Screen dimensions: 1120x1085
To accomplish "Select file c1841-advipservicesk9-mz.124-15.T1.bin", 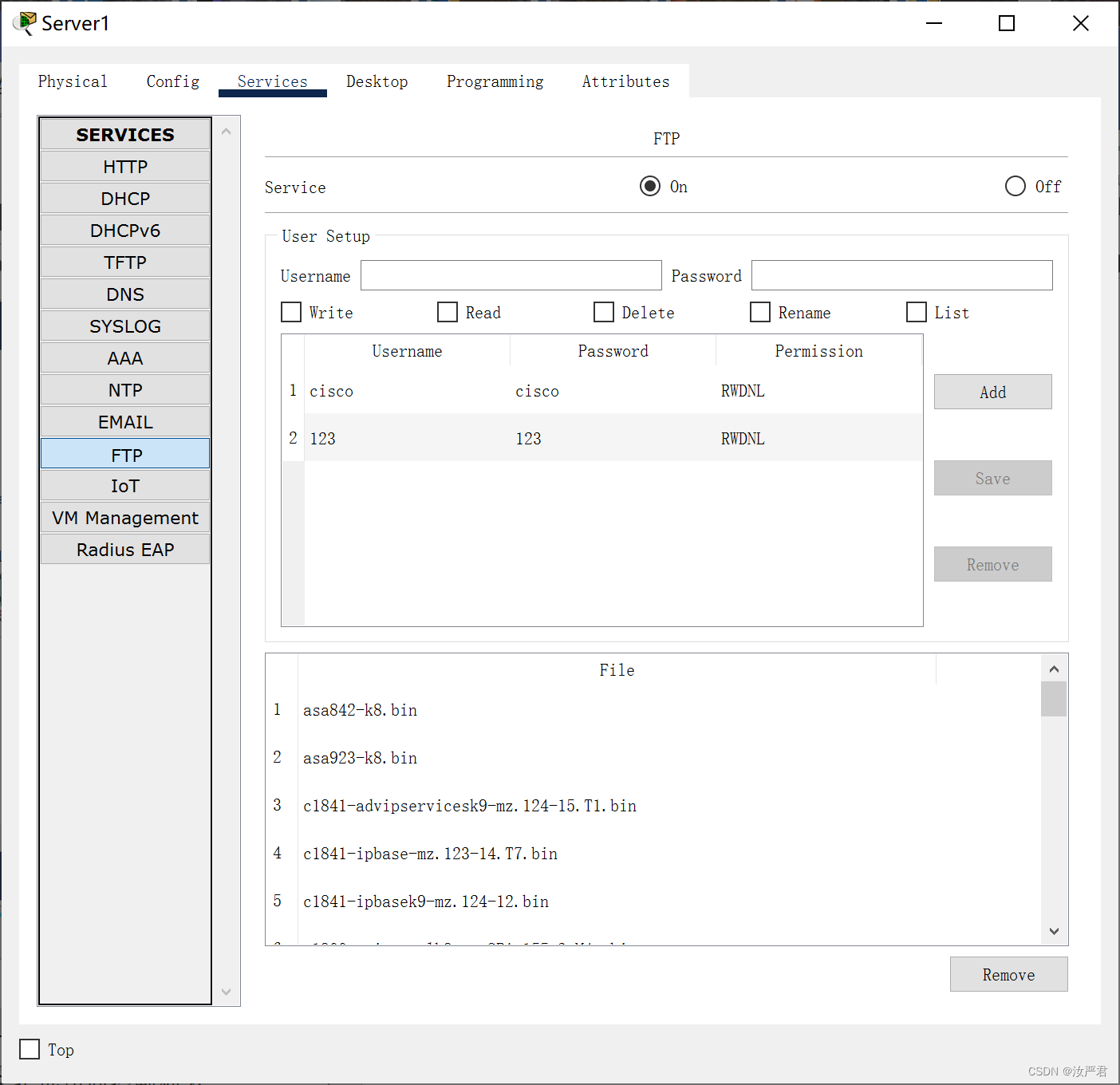I will (x=617, y=806).
